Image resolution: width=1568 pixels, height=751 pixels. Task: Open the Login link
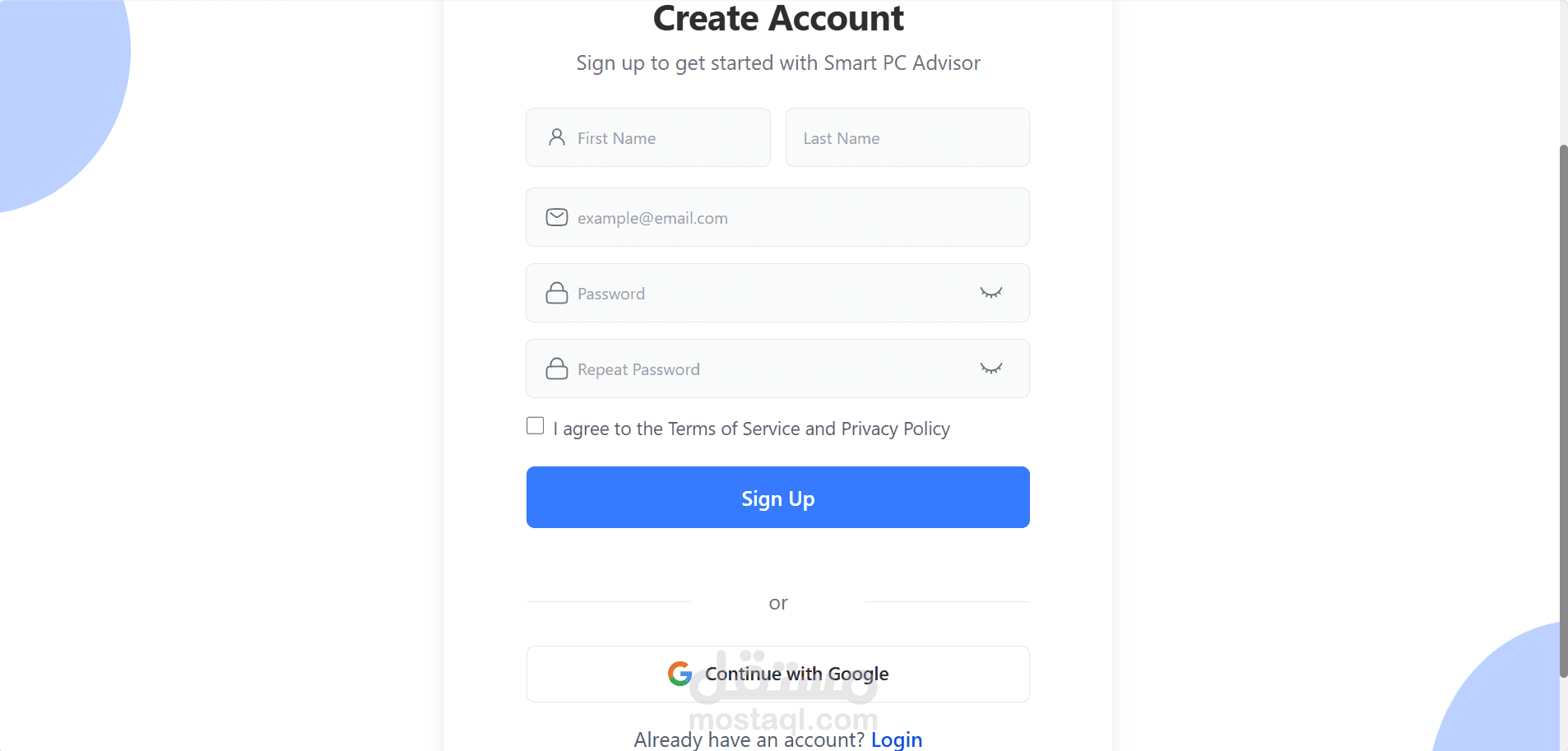coord(896,739)
